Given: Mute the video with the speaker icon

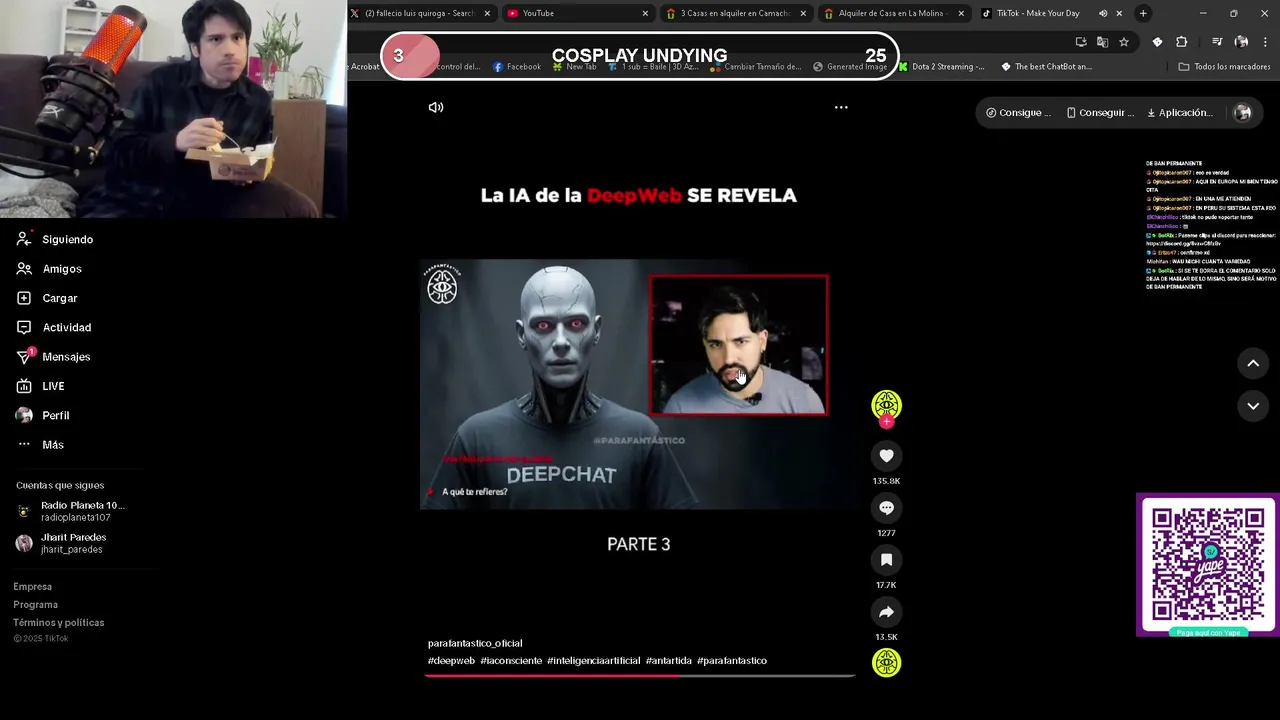Looking at the screenshot, I should click(436, 107).
